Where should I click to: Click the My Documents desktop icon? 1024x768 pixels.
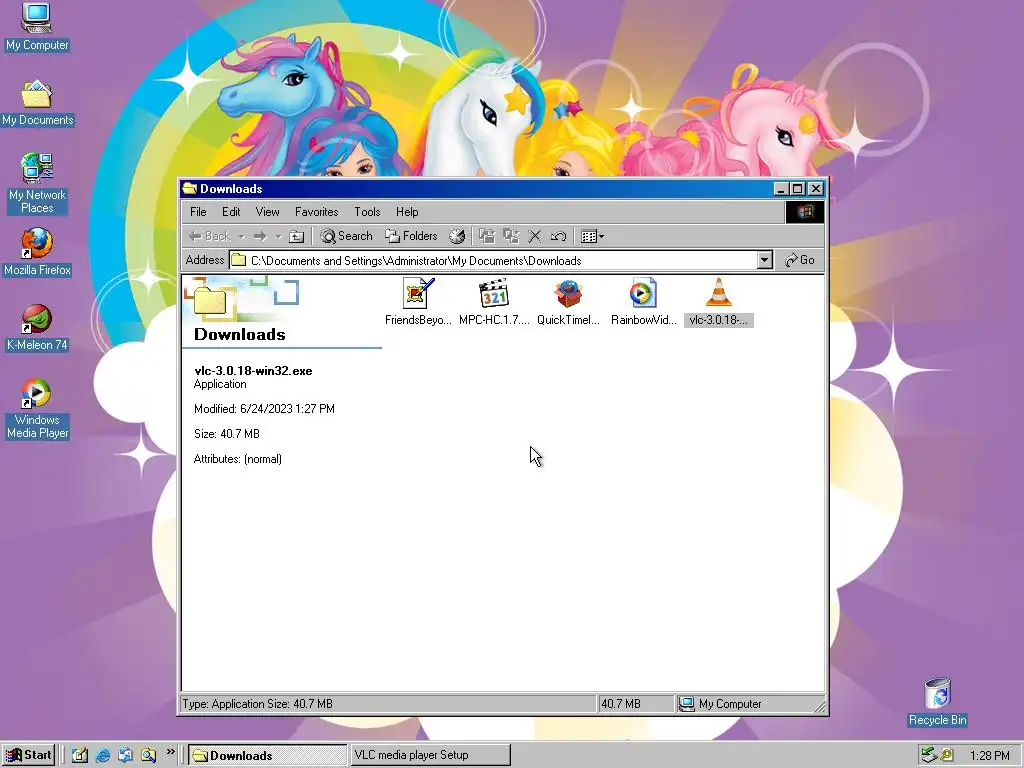[37, 103]
